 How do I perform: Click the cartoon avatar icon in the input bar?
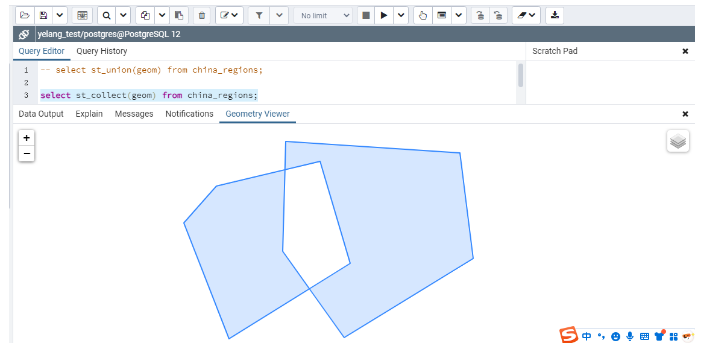pyautogui.click(x=687, y=336)
